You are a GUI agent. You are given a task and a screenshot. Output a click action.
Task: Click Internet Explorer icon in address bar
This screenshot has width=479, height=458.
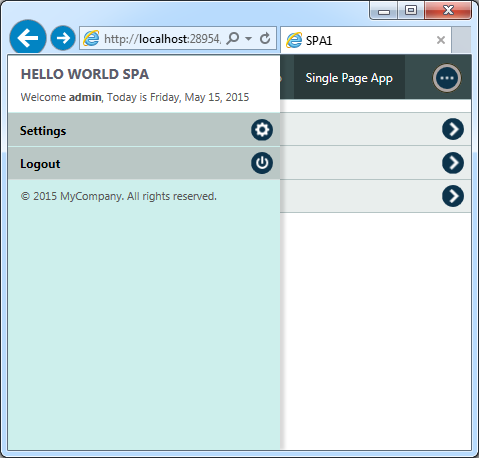(91, 39)
